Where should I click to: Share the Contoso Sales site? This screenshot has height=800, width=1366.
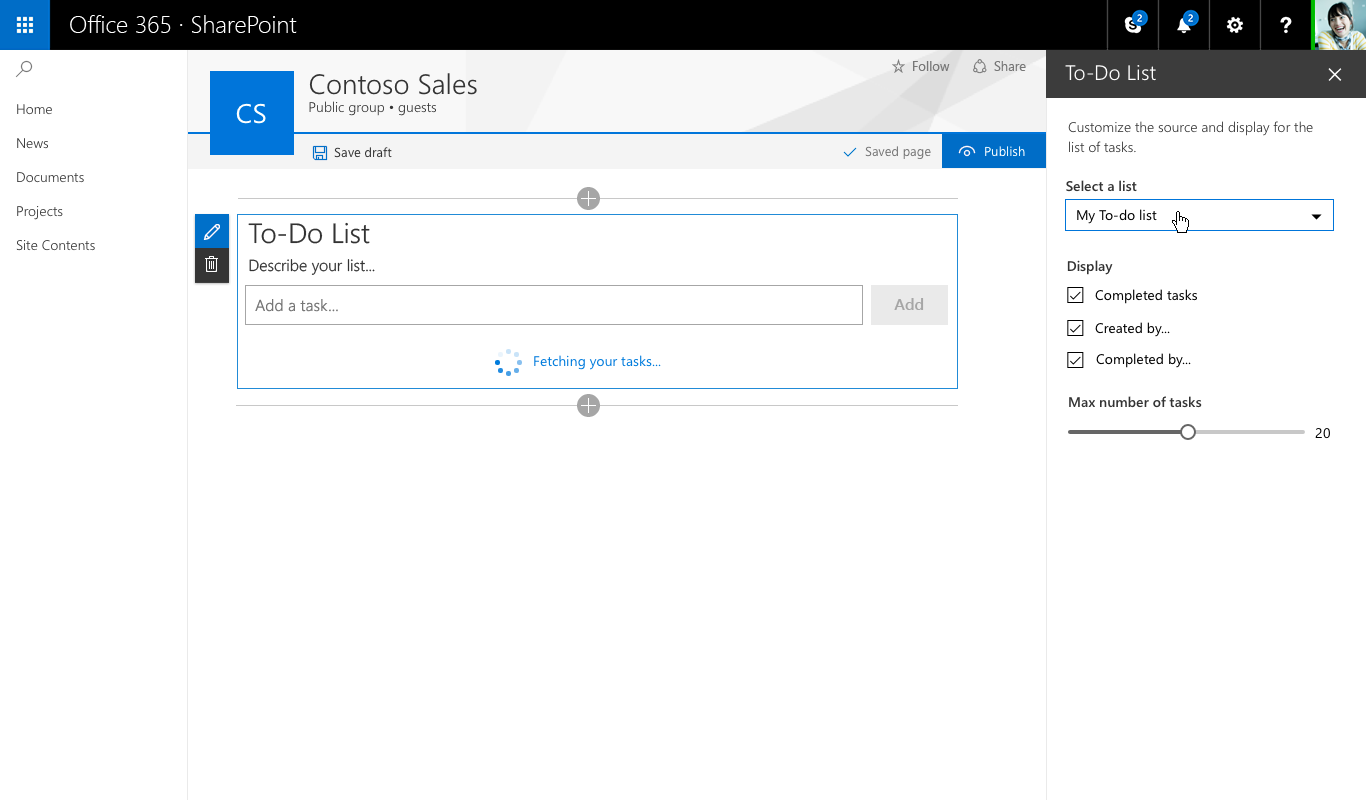coord(1000,66)
